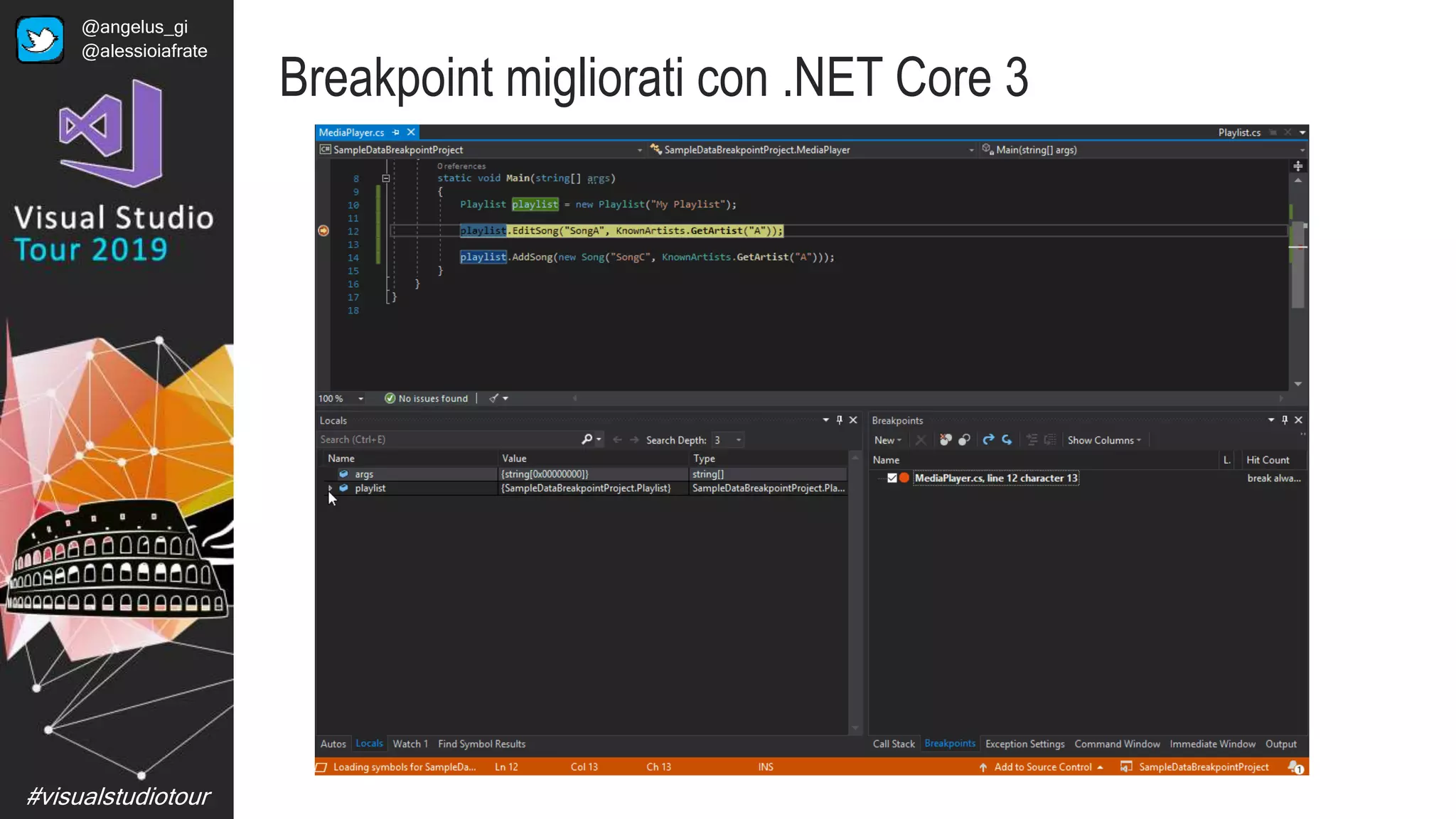Click the split editor icon above scrollbar
Image resolution: width=1456 pixels, height=819 pixels.
click(x=1298, y=166)
